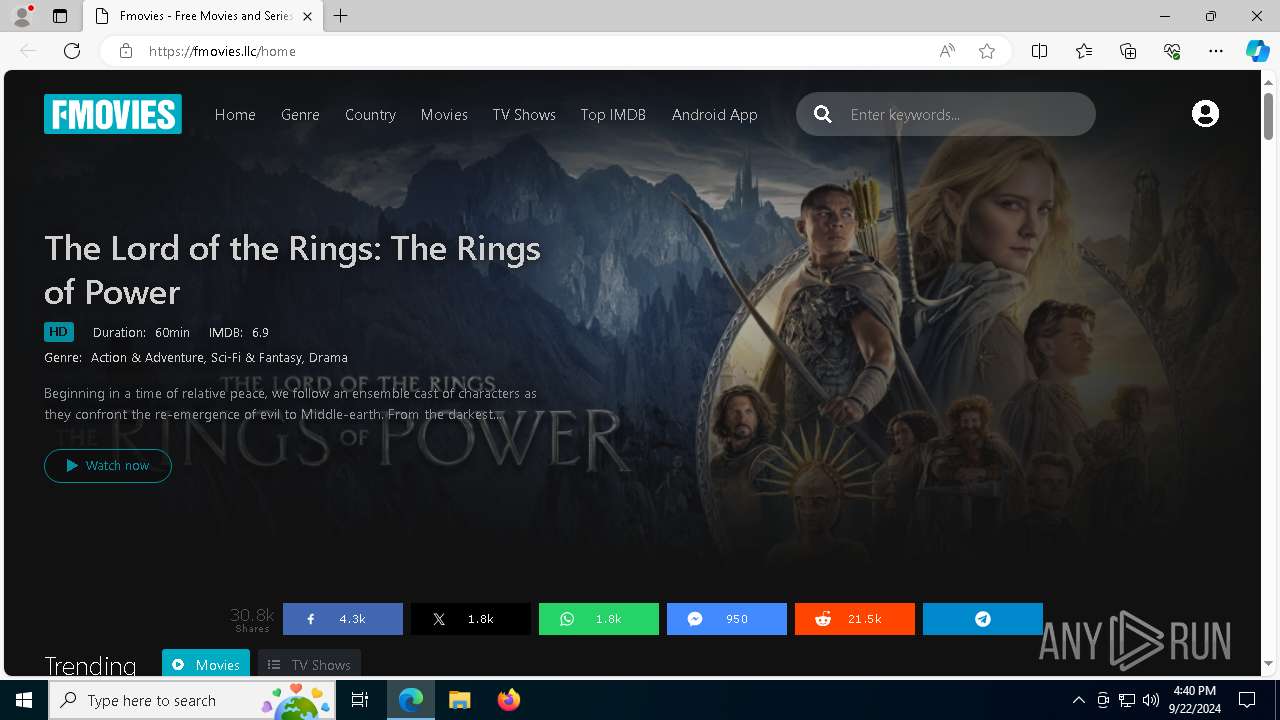Open Windows Start menu
This screenshot has width=1280, height=720.
(x=24, y=700)
